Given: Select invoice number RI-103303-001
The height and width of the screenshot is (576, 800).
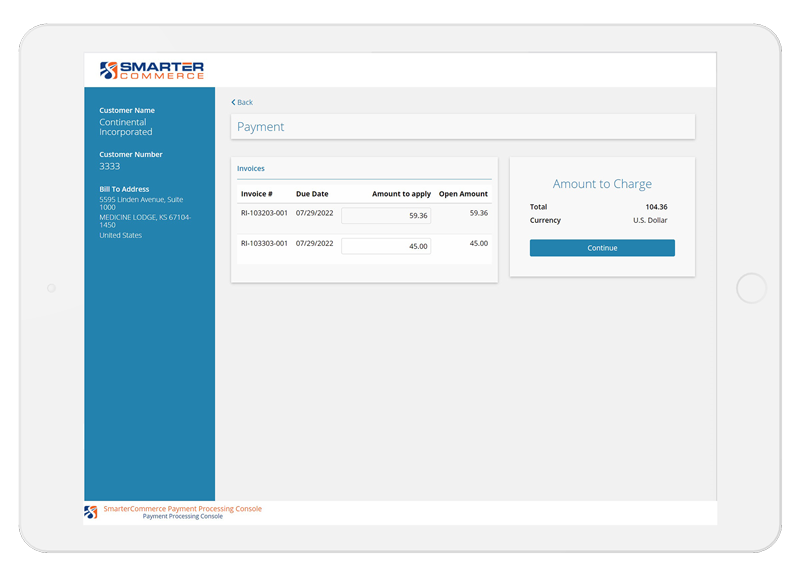Looking at the screenshot, I should click(261, 243).
